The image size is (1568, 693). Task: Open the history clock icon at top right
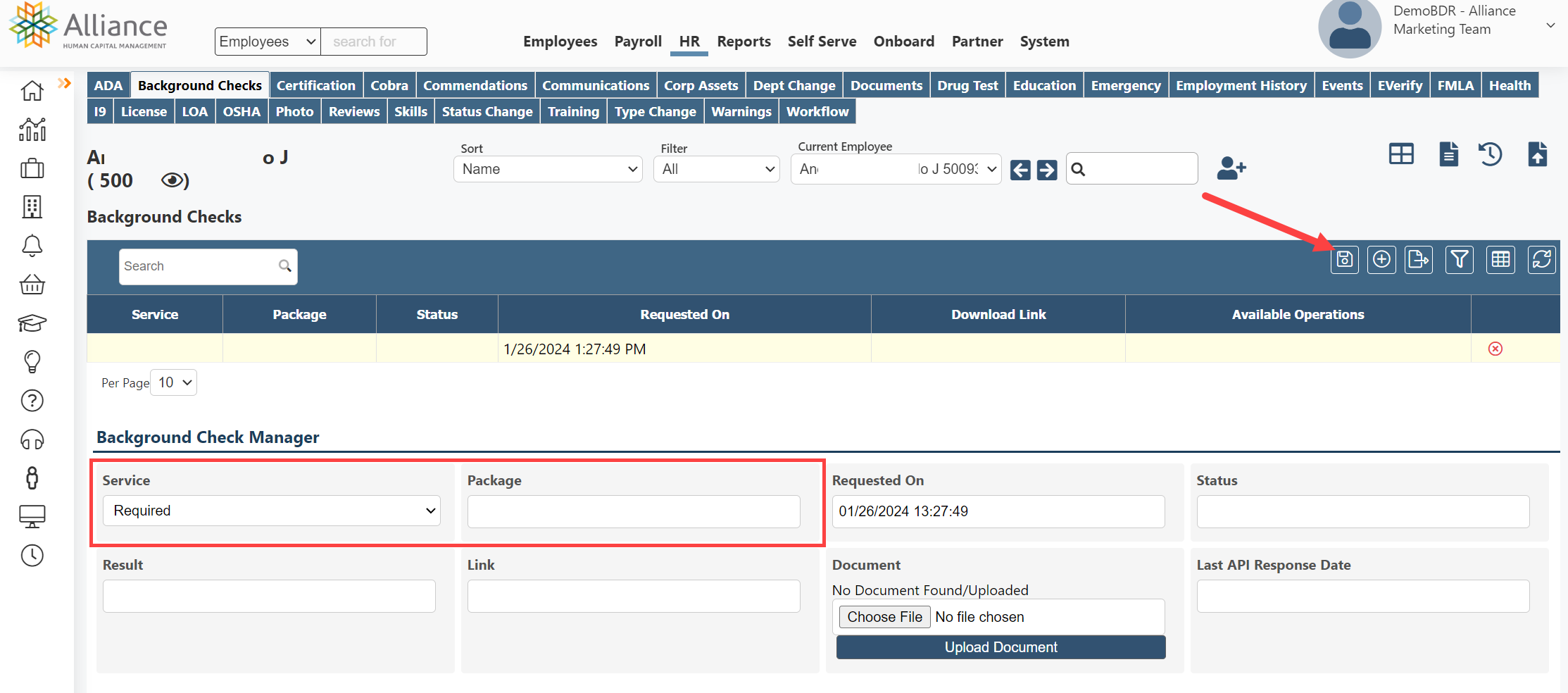1491,154
